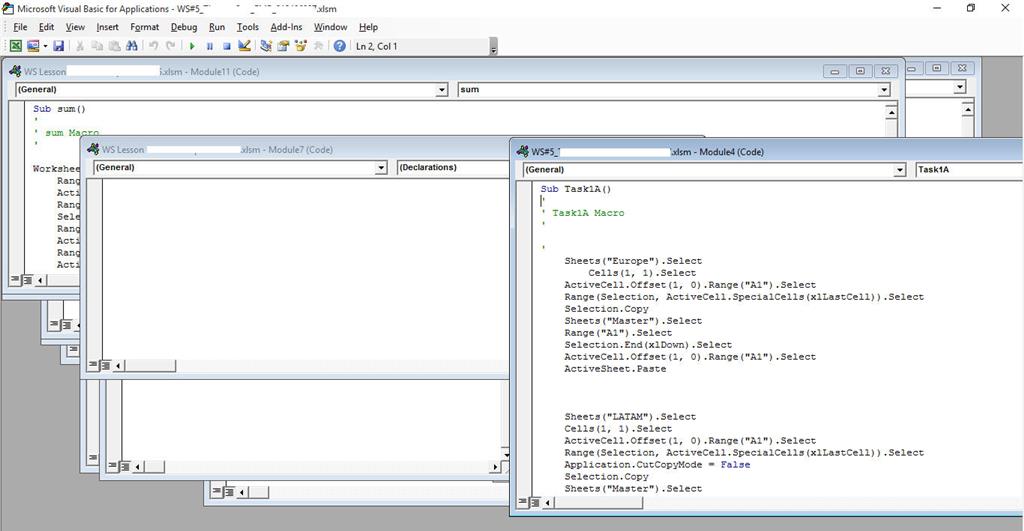
Task: Click the Paste clipboard icon
Action: pos(114,46)
